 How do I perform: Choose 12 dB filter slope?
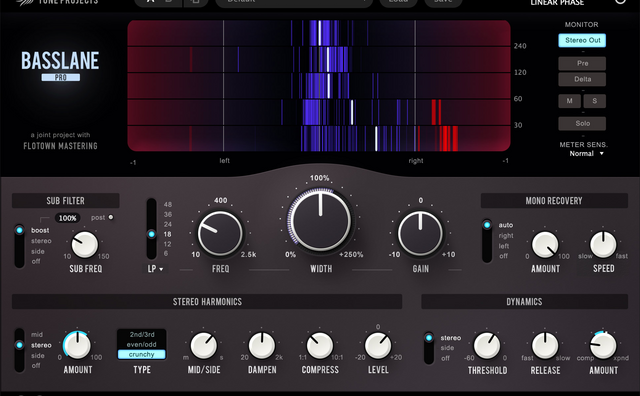tap(168, 244)
